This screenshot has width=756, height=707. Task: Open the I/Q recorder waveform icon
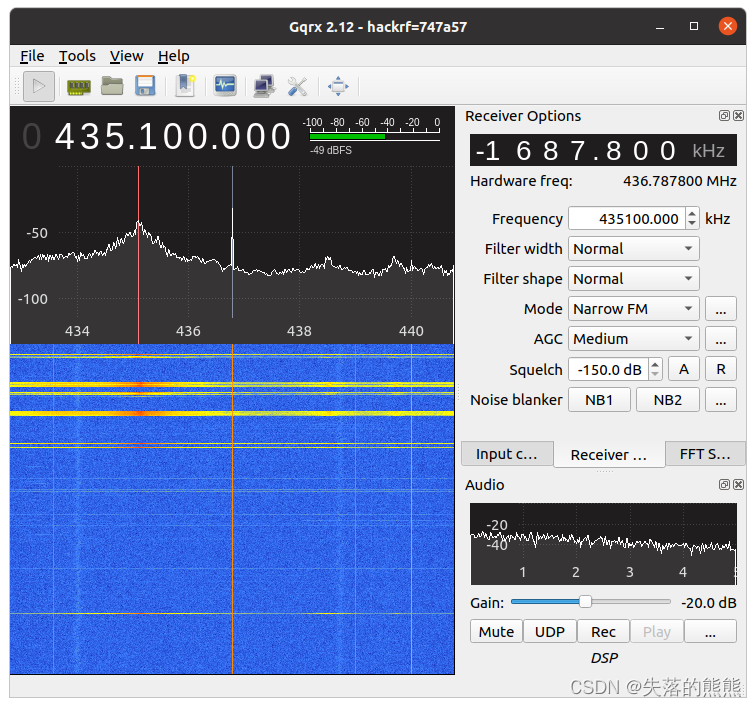[x=225, y=86]
